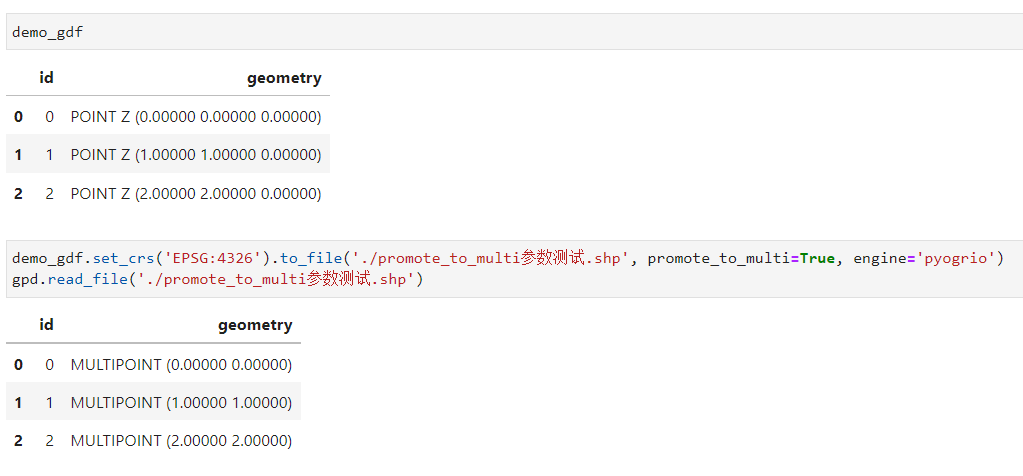The width and height of the screenshot is (1023, 476).
Task: Click the True keyword after promote_to_multi
Action: point(816,259)
